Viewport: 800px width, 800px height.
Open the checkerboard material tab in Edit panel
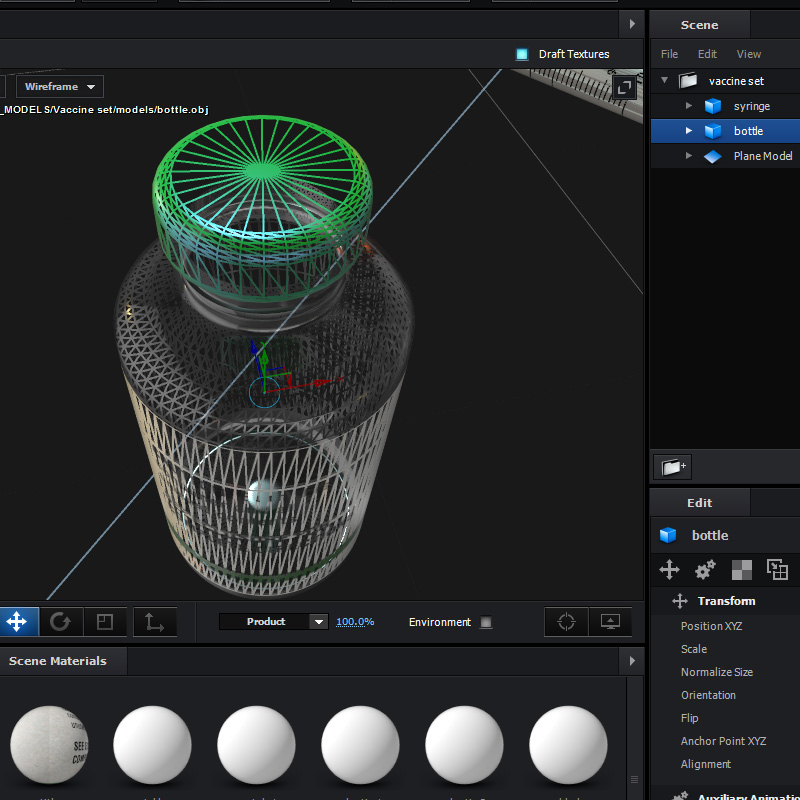coord(741,570)
